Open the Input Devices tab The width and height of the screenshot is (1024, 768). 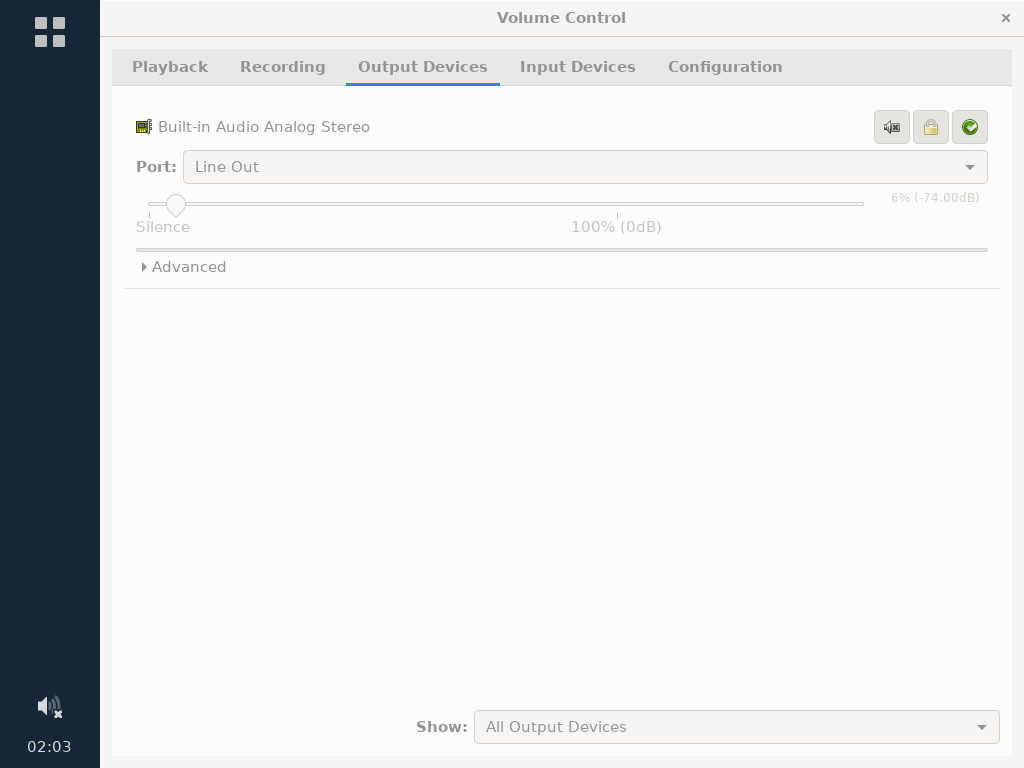coord(577,67)
